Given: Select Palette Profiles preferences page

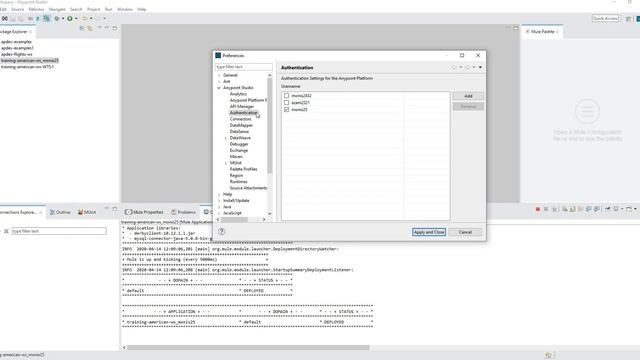Looking at the screenshot, I should pos(243,169).
